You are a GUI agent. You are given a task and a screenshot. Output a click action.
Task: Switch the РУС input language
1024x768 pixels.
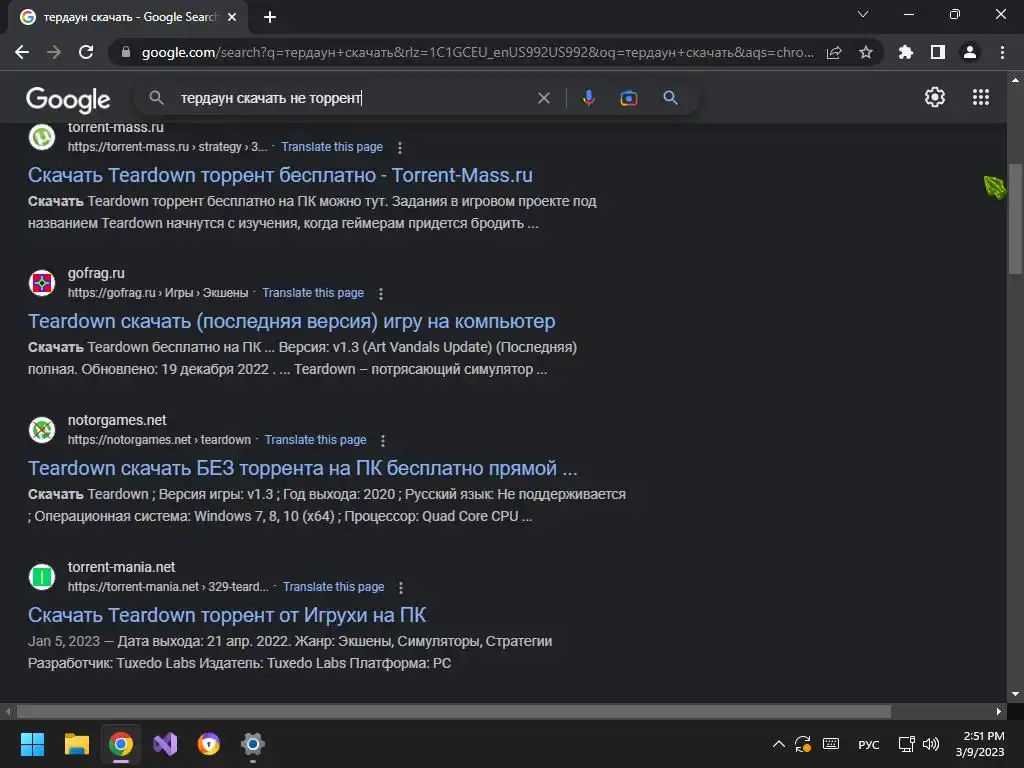pos(869,744)
